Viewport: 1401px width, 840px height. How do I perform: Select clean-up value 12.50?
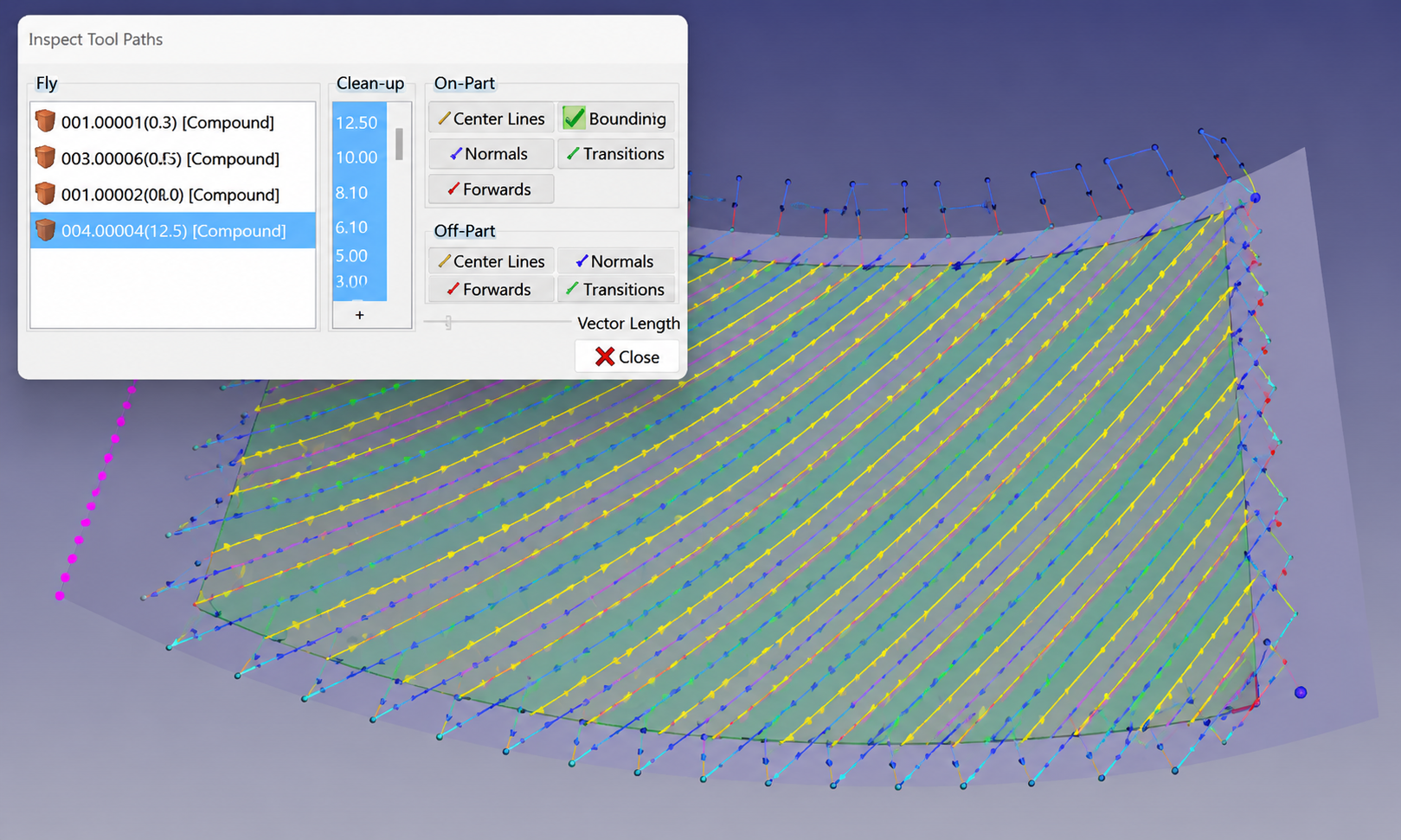[x=358, y=122]
